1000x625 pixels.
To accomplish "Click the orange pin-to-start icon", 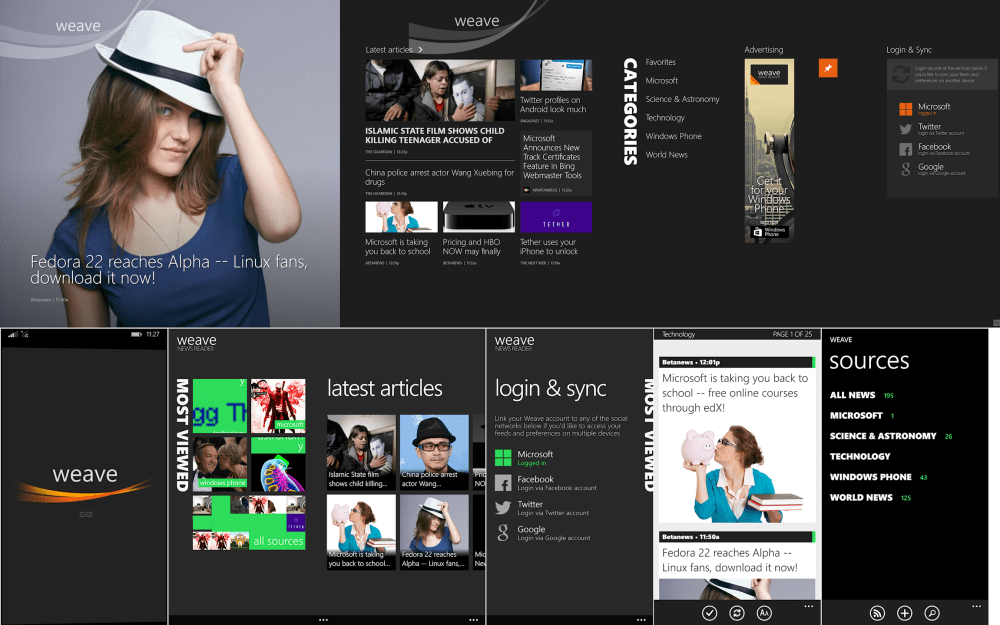I will [x=828, y=68].
